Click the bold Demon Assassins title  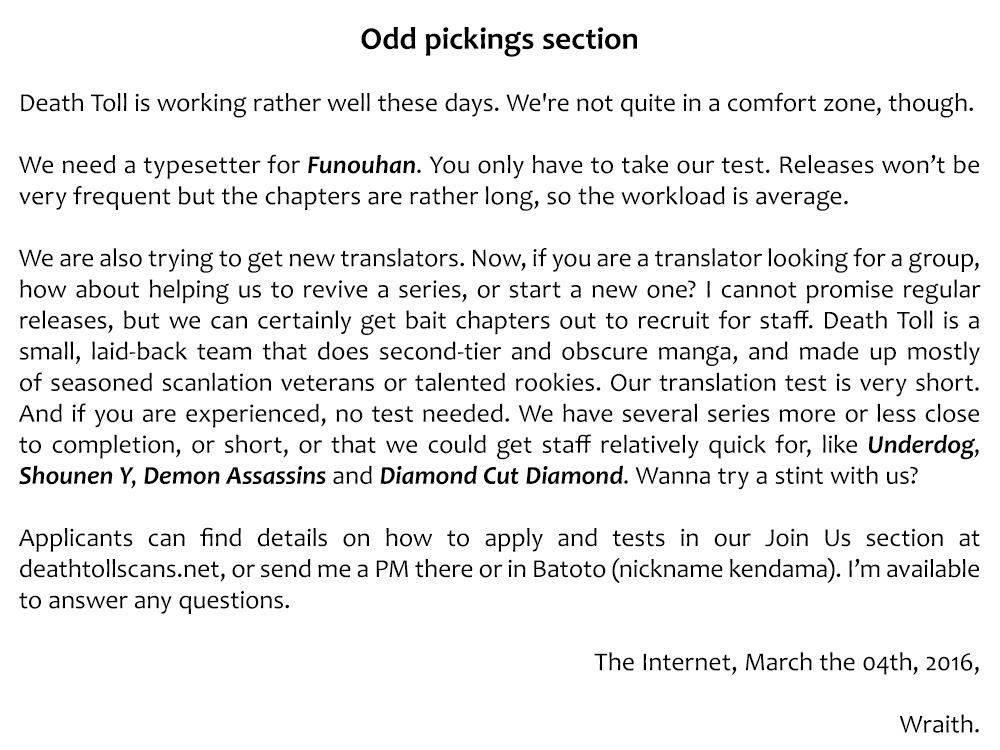[234, 475]
